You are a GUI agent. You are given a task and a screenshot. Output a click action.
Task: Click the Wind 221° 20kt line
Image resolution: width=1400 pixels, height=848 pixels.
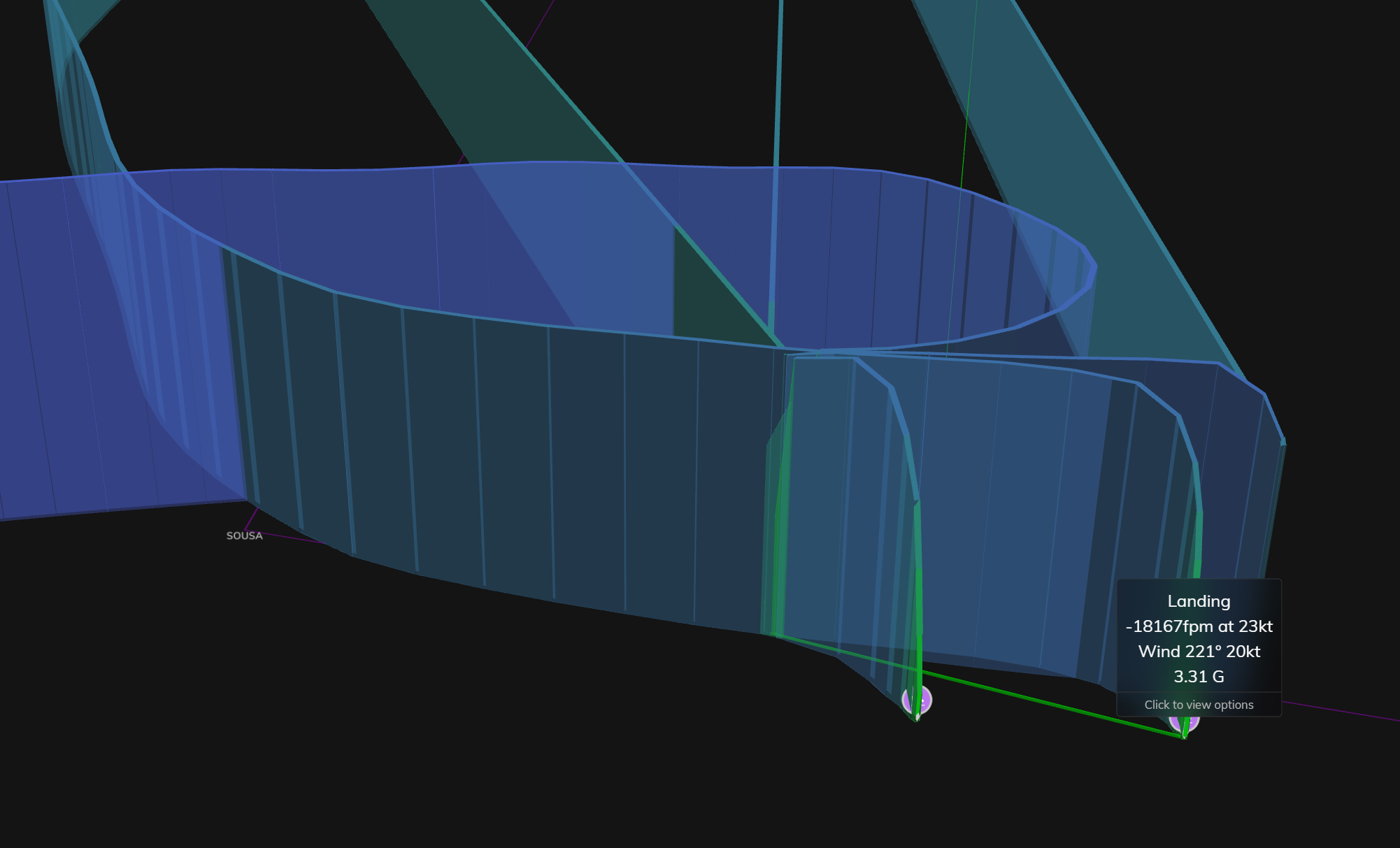(x=1199, y=652)
